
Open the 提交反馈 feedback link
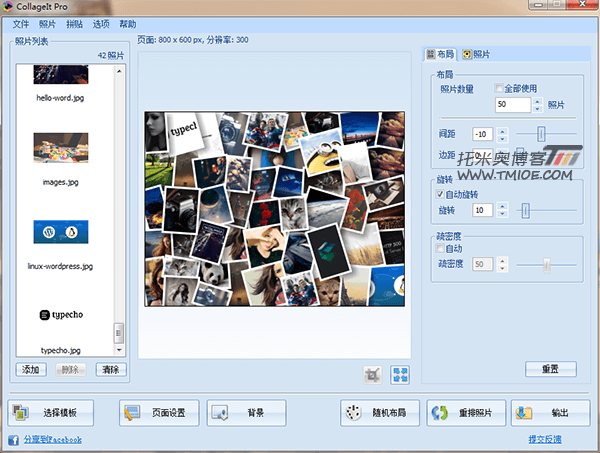[x=545, y=439]
